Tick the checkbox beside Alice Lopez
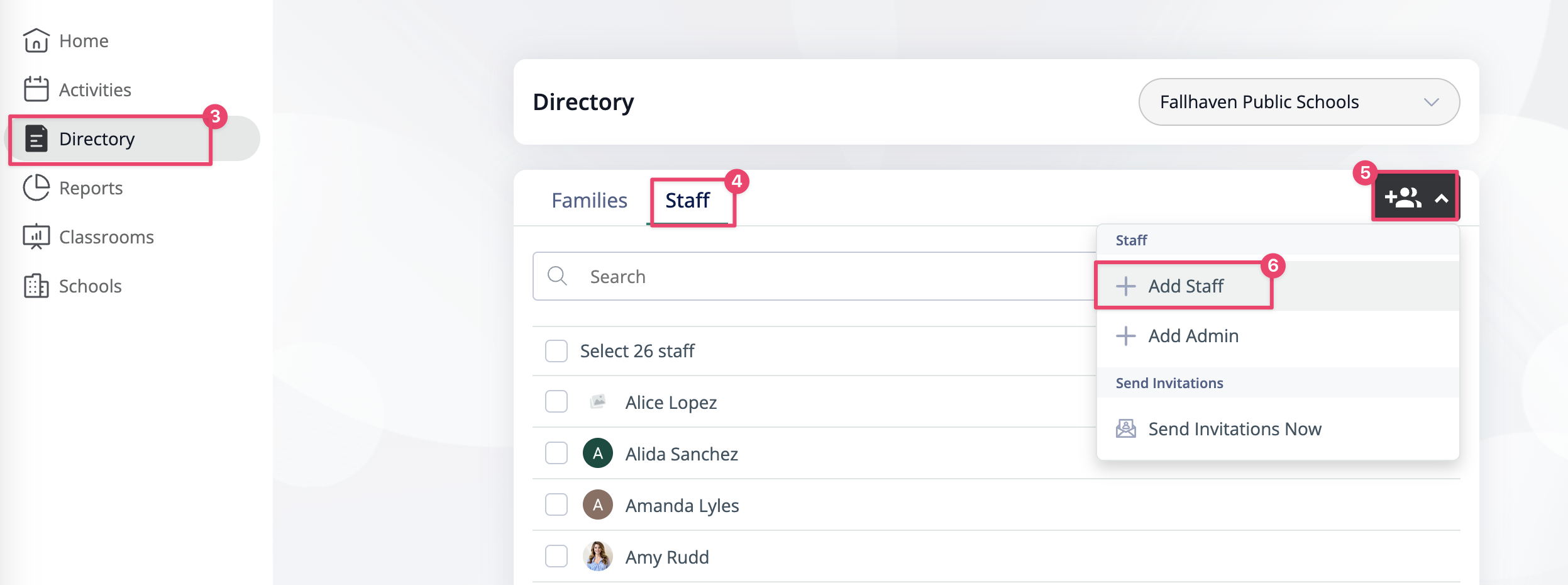Image resolution: width=1568 pixels, height=585 pixels. click(556, 402)
